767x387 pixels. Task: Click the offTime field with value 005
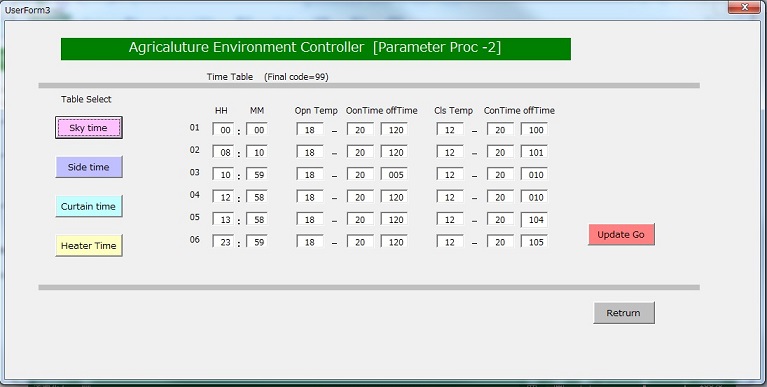point(394,175)
